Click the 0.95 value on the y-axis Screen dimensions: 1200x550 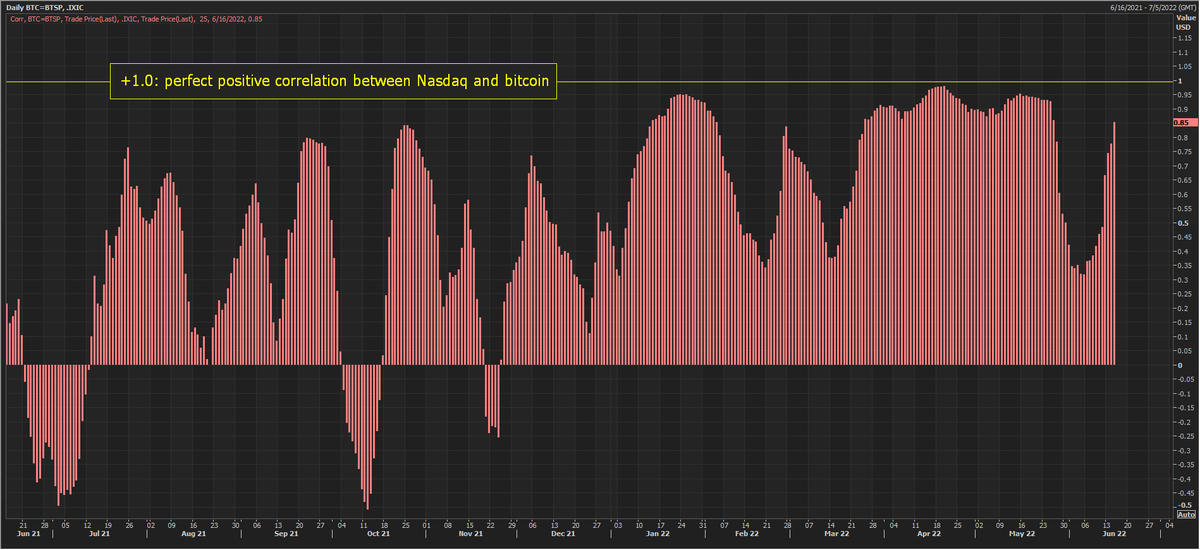pos(1184,95)
